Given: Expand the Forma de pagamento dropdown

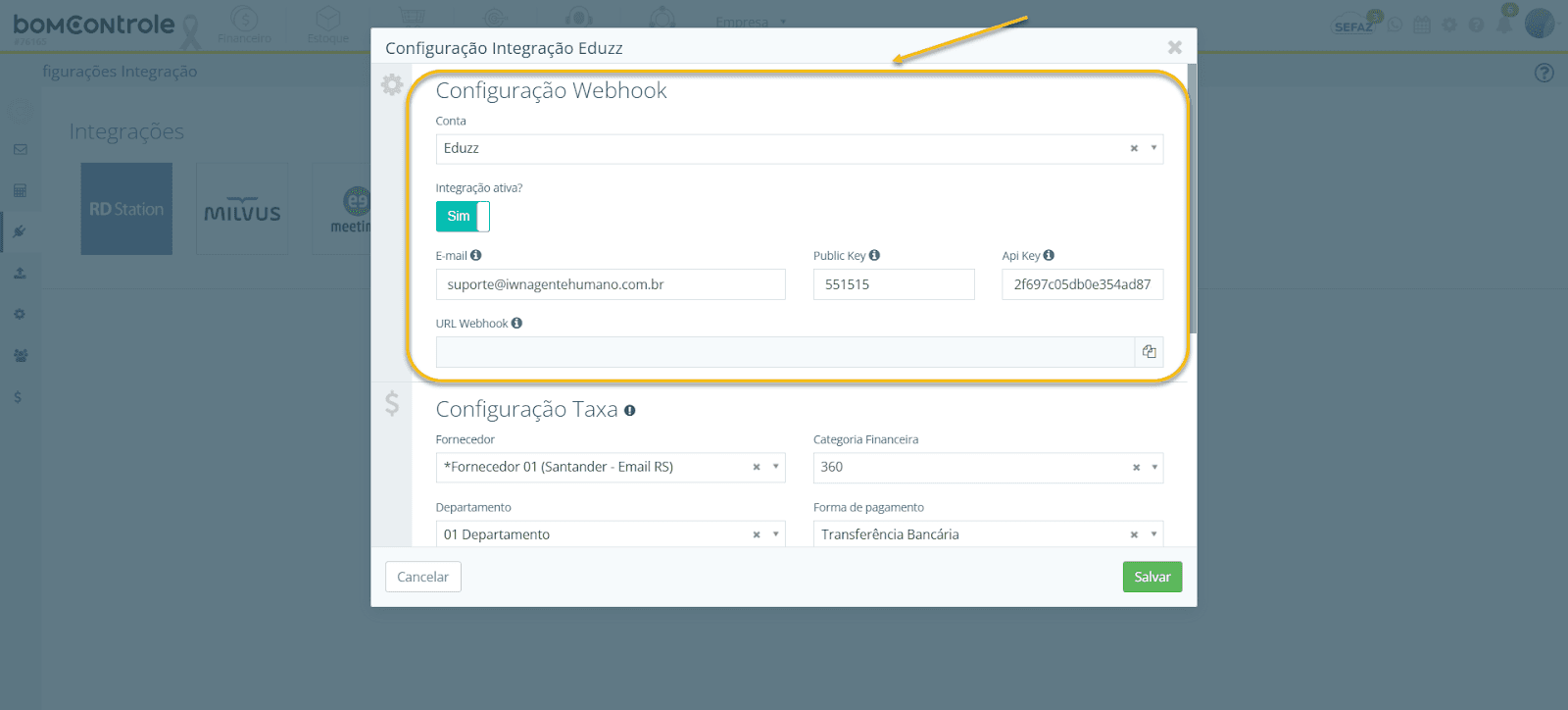Looking at the screenshot, I should click(x=1153, y=534).
